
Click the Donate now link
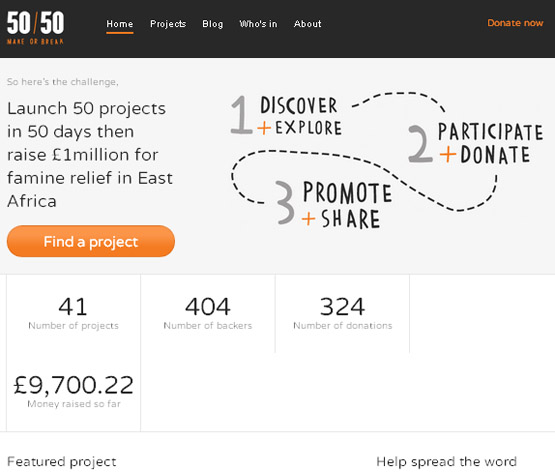click(x=515, y=23)
